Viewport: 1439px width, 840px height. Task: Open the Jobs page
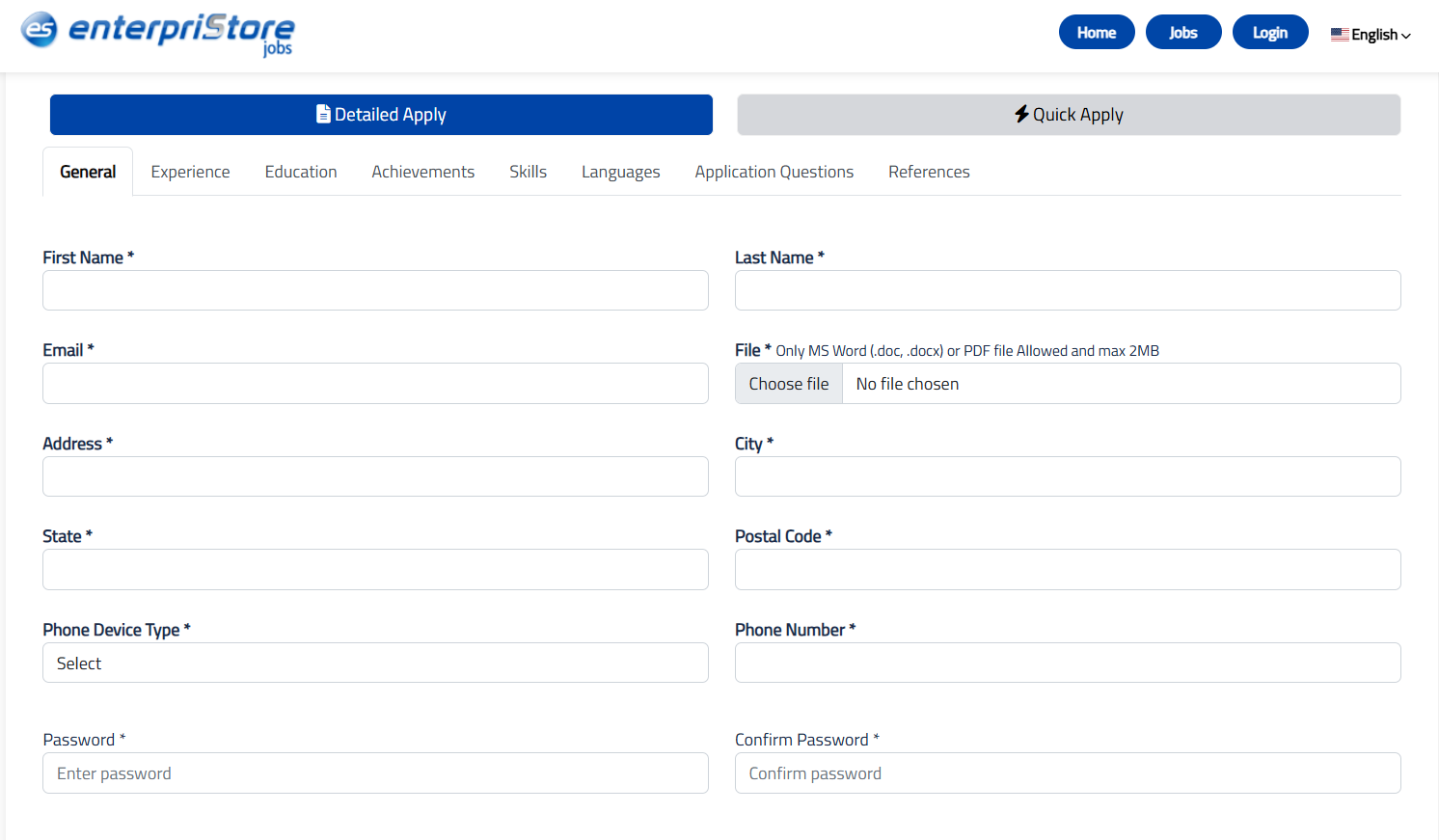(1182, 32)
